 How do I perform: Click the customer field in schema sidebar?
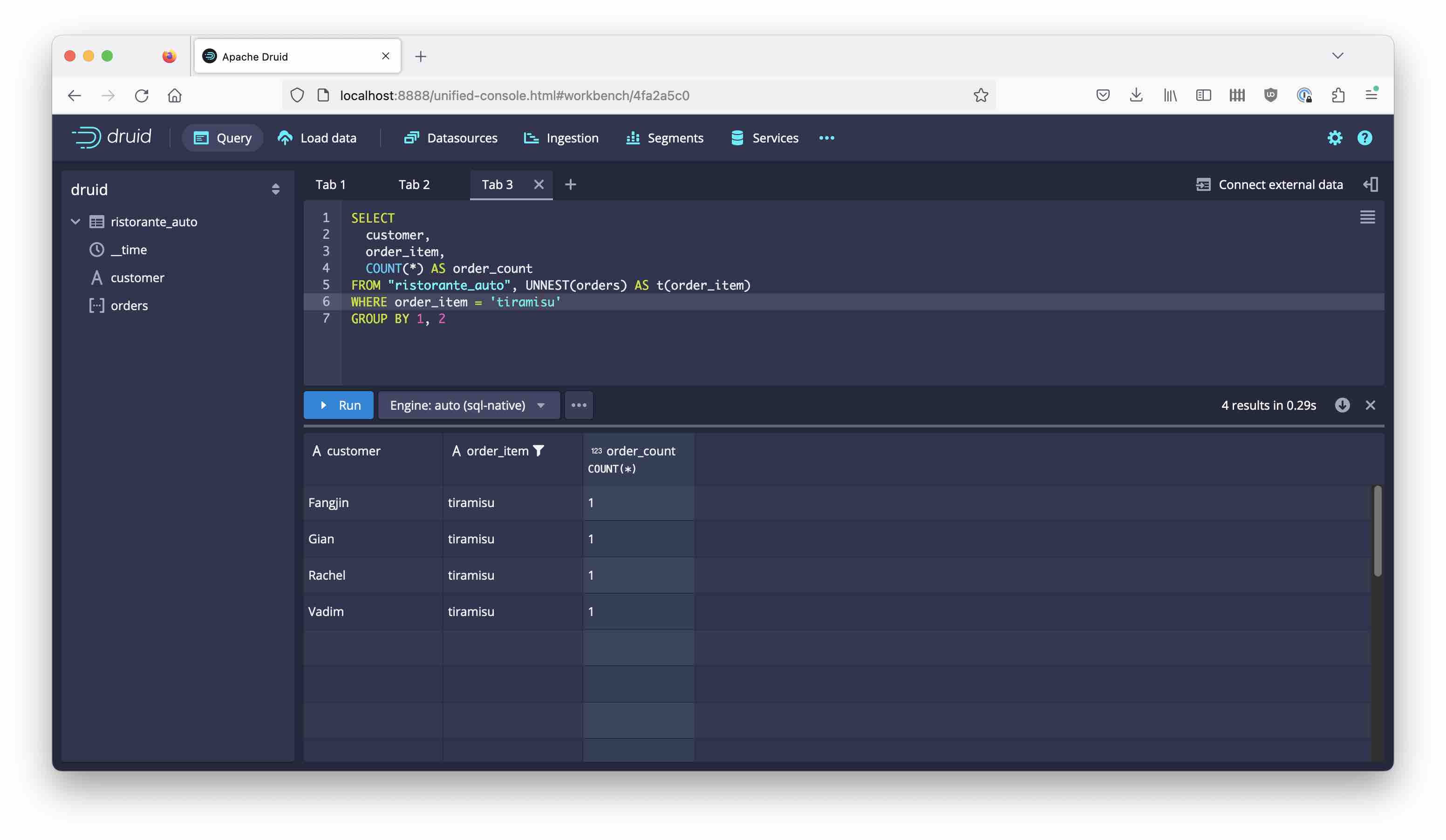tap(137, 278)
